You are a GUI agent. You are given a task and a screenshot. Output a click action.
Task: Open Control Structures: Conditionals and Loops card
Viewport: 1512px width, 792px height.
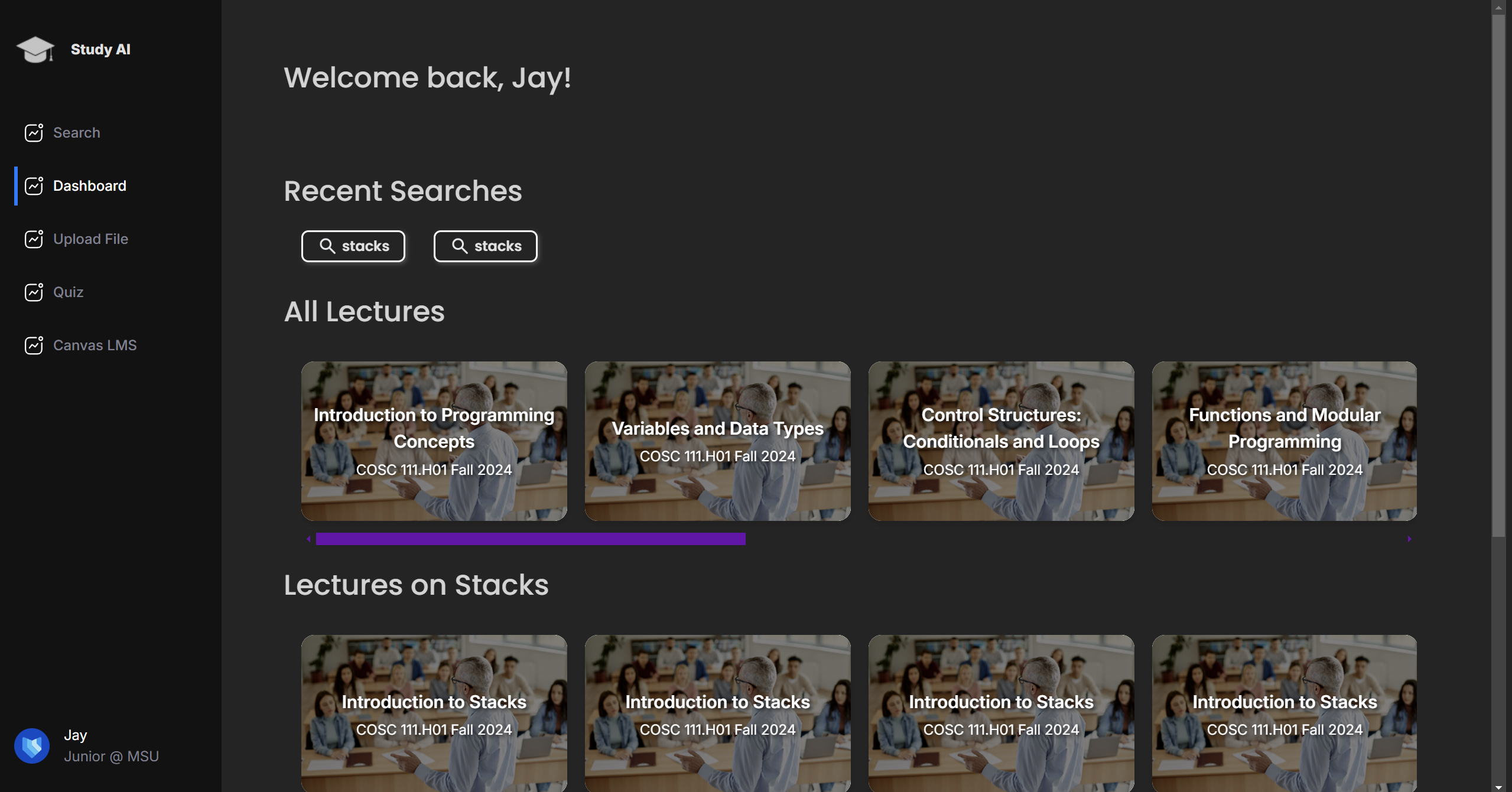point(1001,441)
